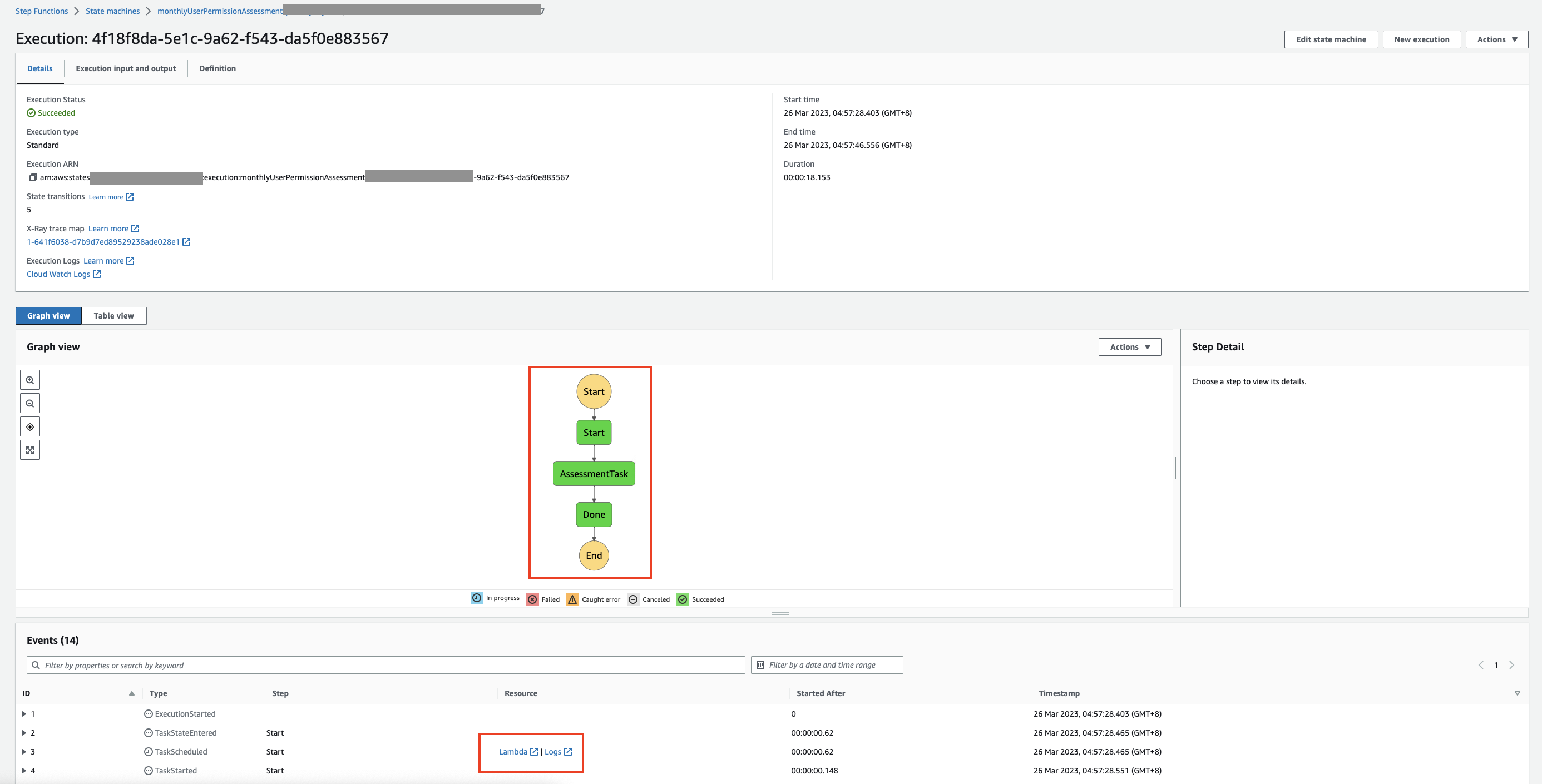Click the ID column sort arrow
The image size is (1542, 784).
click(132, 693)
